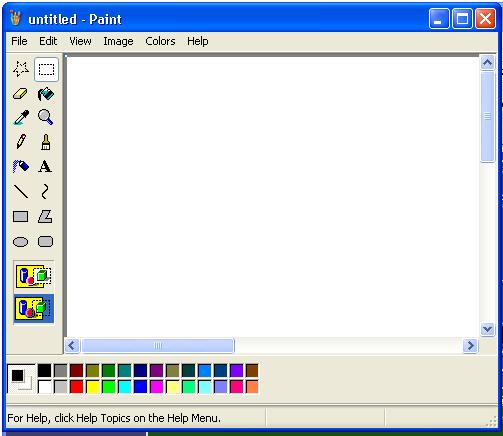The image size is (503, 436).
Task: Choose the Fill With Color bucket tool
Action: coord(46,94)
